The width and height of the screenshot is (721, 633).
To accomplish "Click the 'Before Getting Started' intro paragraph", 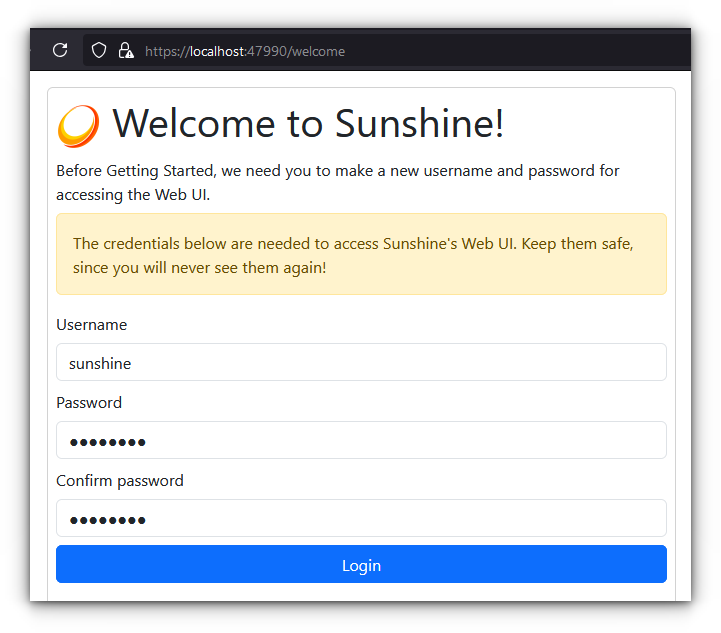I will 338,182.
